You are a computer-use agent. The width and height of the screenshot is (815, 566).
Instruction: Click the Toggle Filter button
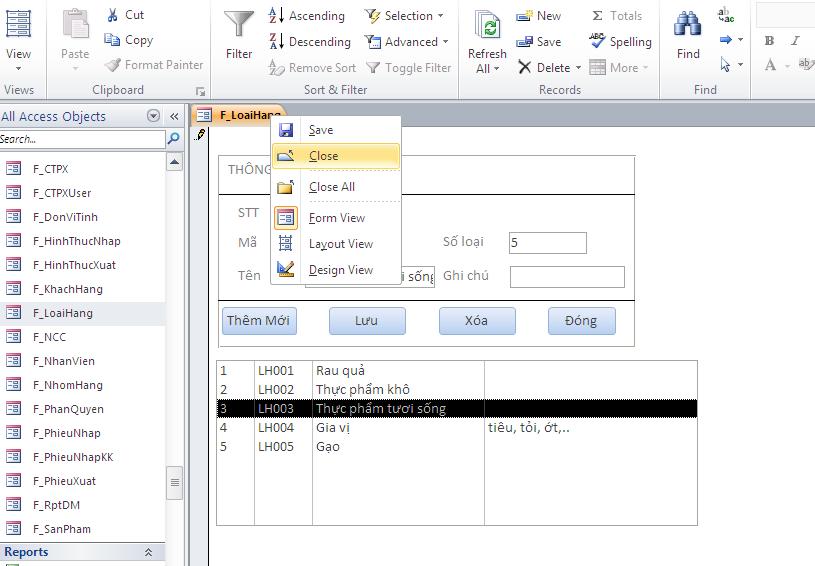(x=408, y=68)
